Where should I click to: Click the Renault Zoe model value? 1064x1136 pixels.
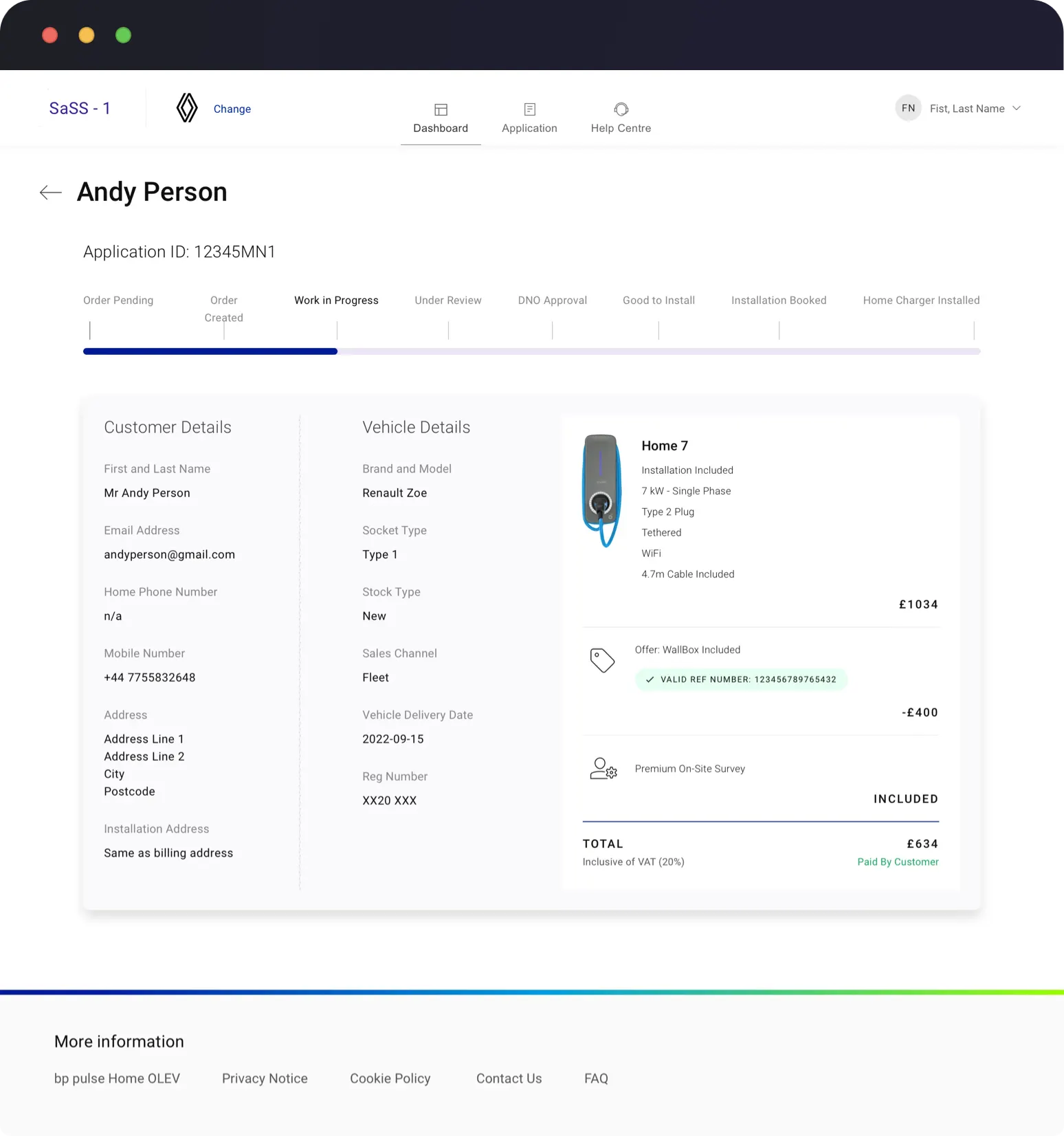(x=395, y=493)
